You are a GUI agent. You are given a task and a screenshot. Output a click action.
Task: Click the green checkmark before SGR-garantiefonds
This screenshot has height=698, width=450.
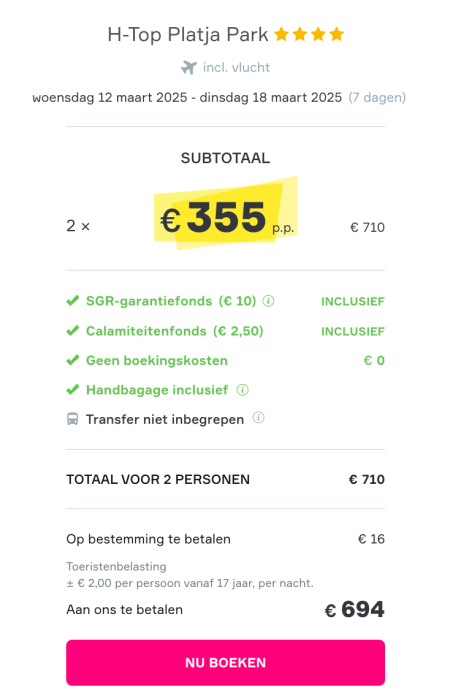pos(73,301)
